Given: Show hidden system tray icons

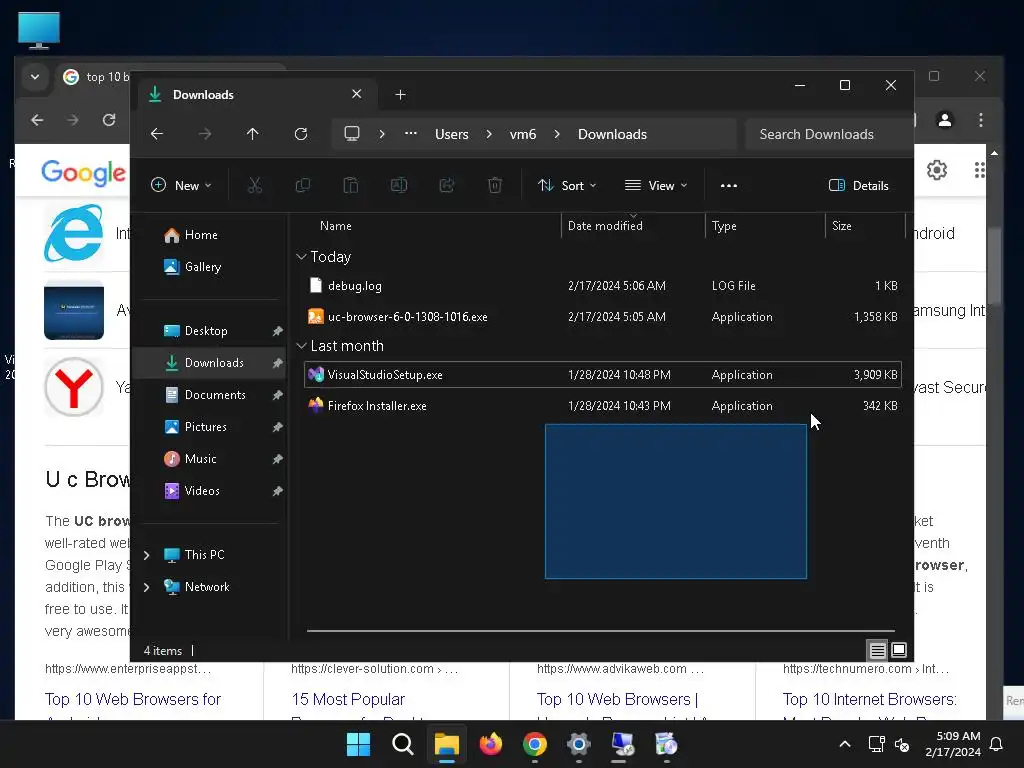Looking at the screenshot, I should [x=844, y=744].
